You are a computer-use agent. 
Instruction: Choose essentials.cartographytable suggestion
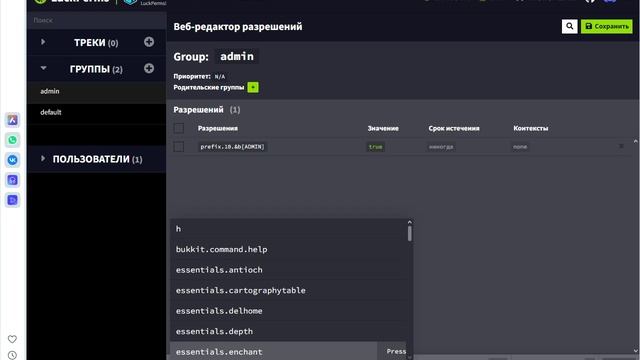(288, 290)
